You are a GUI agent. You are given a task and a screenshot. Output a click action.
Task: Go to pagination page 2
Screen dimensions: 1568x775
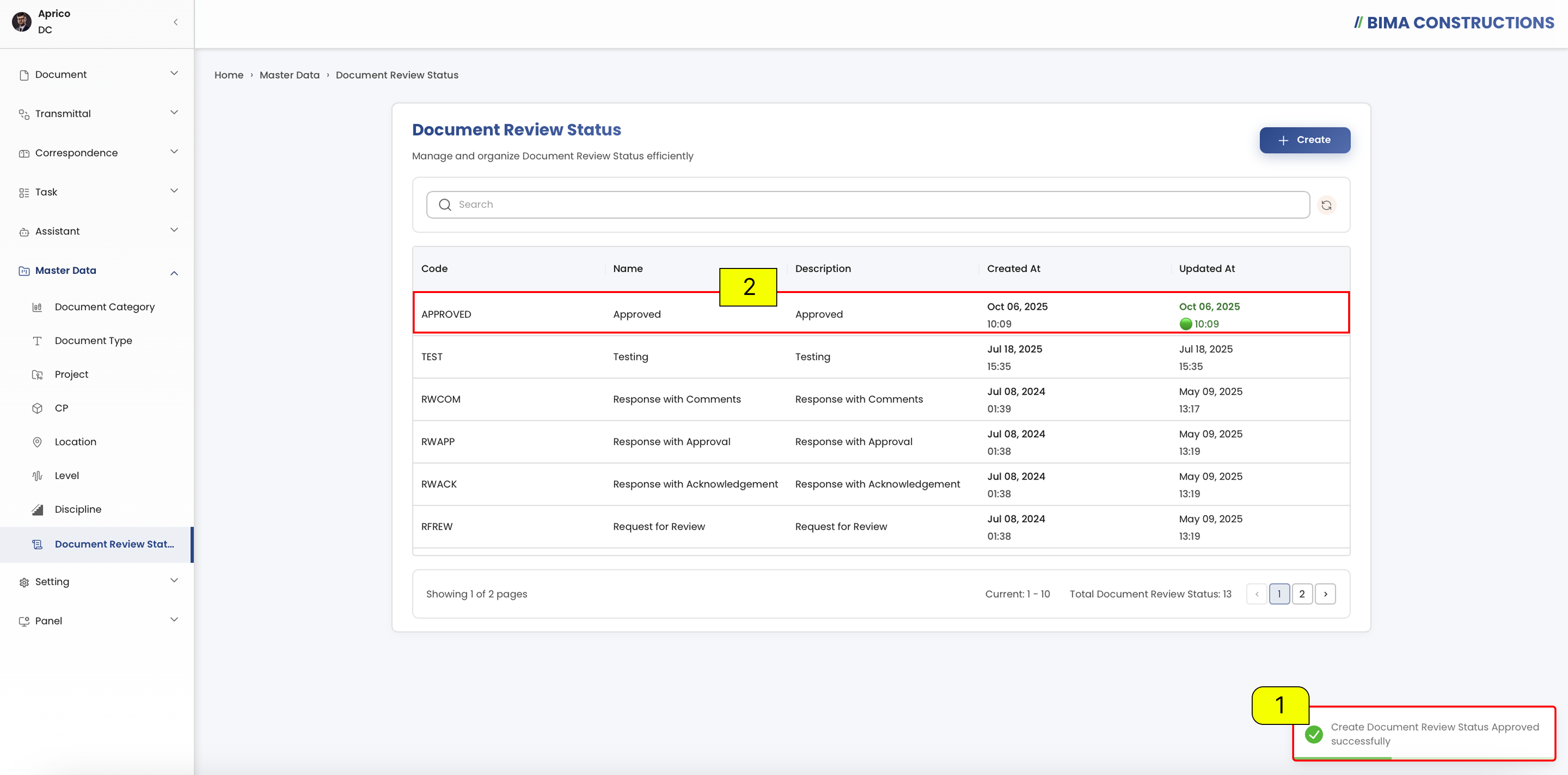1302,594
